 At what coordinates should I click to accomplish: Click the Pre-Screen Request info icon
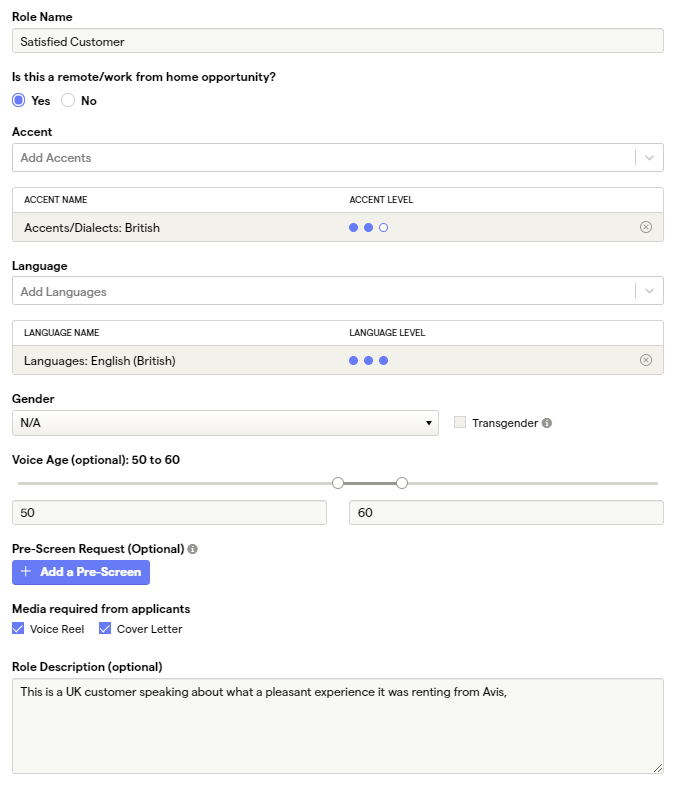193,549
